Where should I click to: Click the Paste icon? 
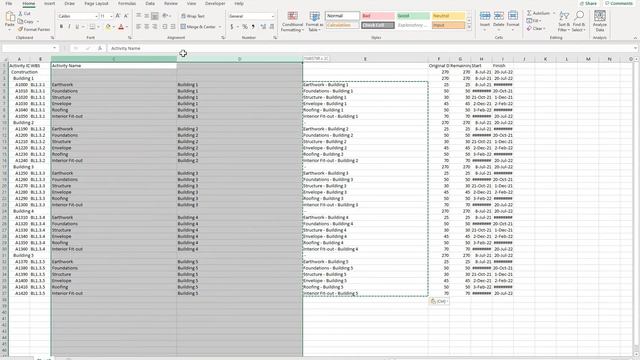pos(10,17)
